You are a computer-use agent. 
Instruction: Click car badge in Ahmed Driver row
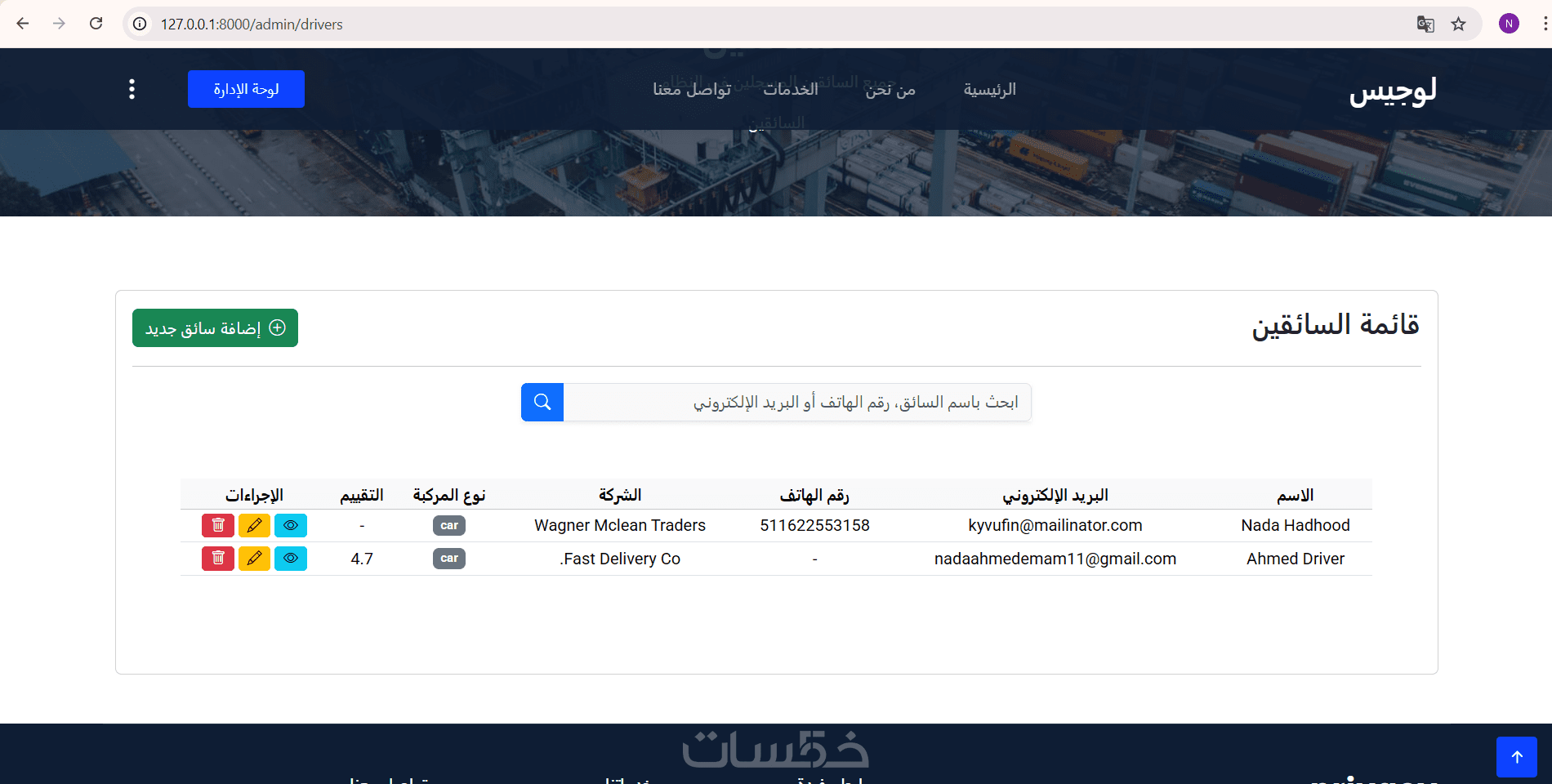tap(449, 559)
